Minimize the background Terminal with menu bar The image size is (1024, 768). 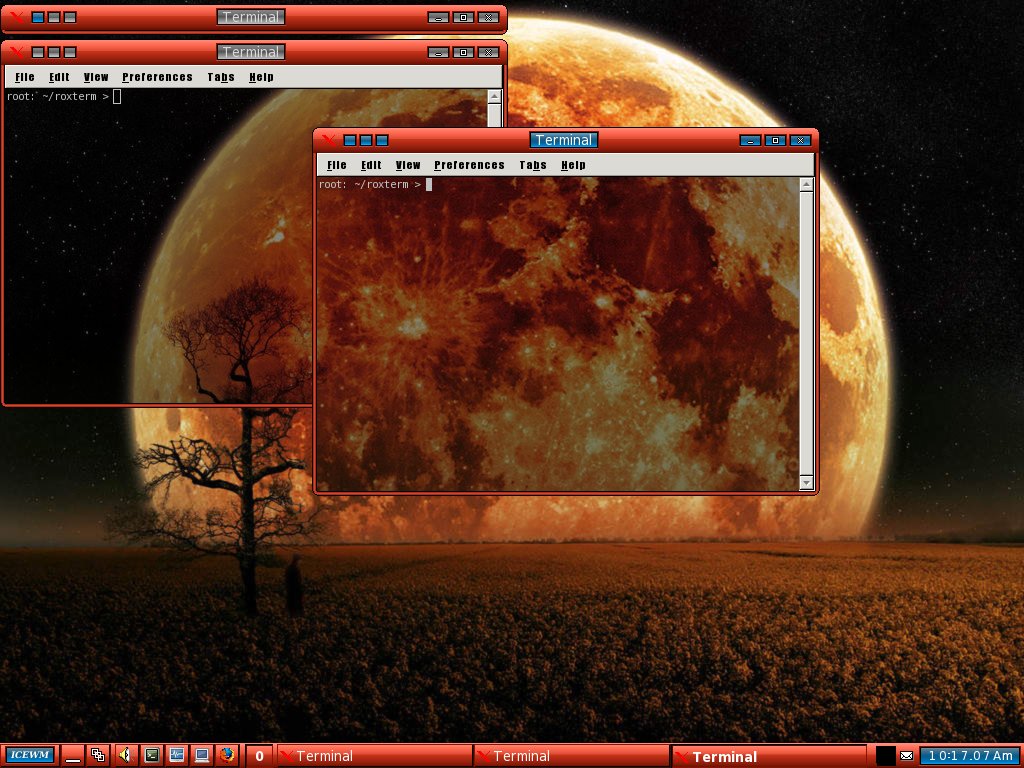point(438,52)
